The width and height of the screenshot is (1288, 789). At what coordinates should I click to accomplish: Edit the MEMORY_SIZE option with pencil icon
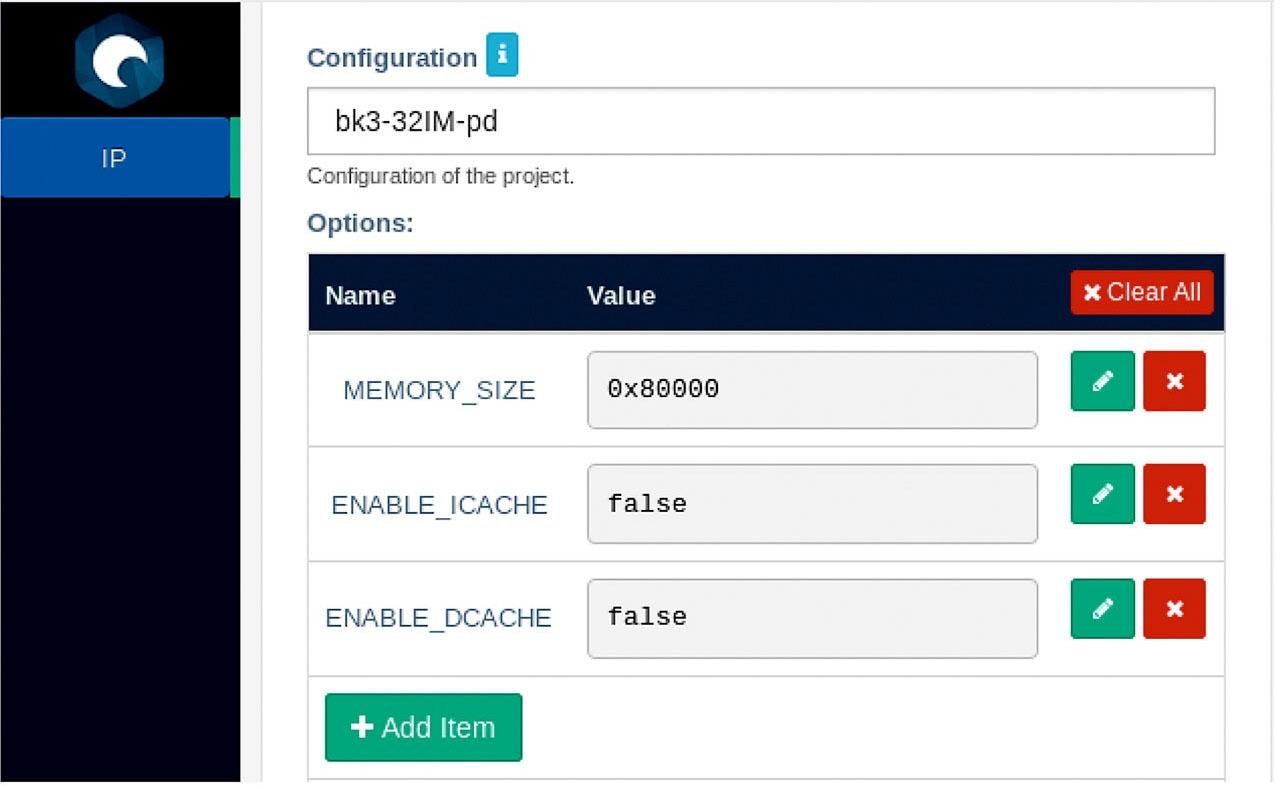point(1102,381)
